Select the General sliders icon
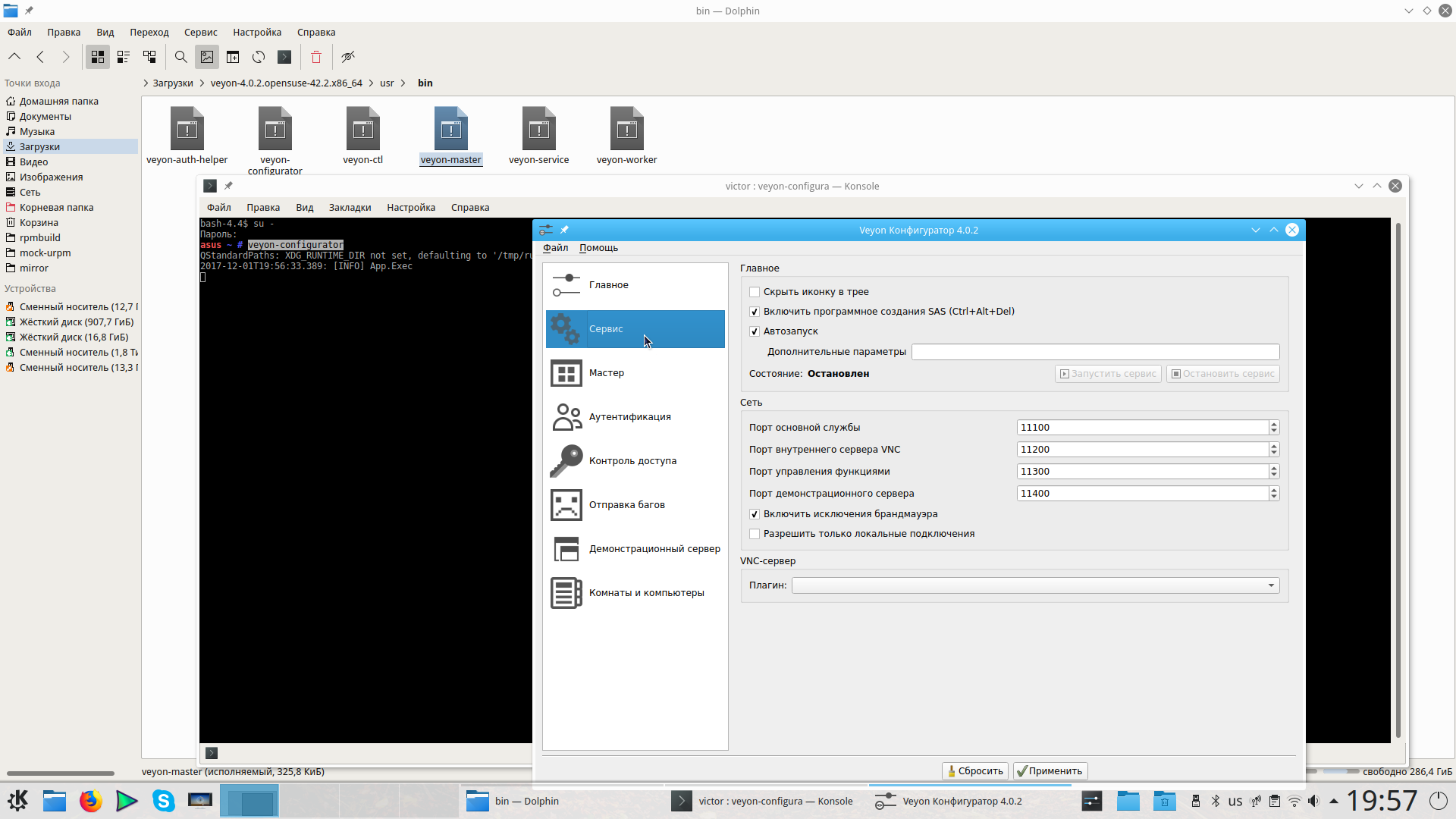This screenshot has height=819, width=1456. pos(566,285)
